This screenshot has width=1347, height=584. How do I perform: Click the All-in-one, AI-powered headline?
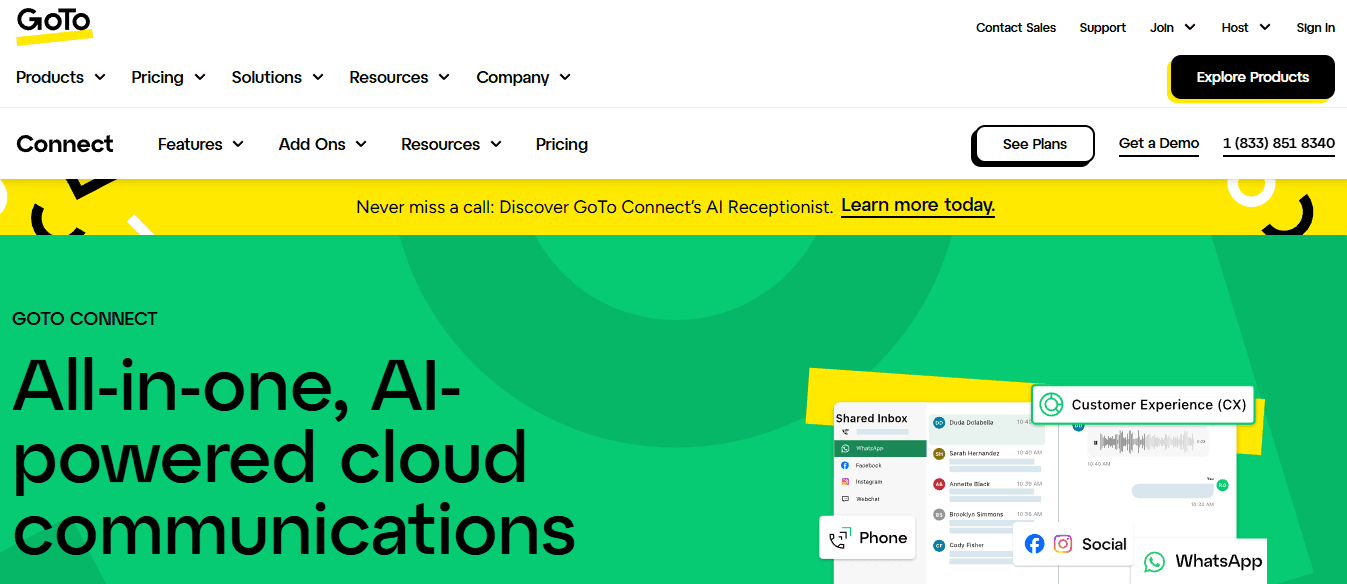pos(293,457)
